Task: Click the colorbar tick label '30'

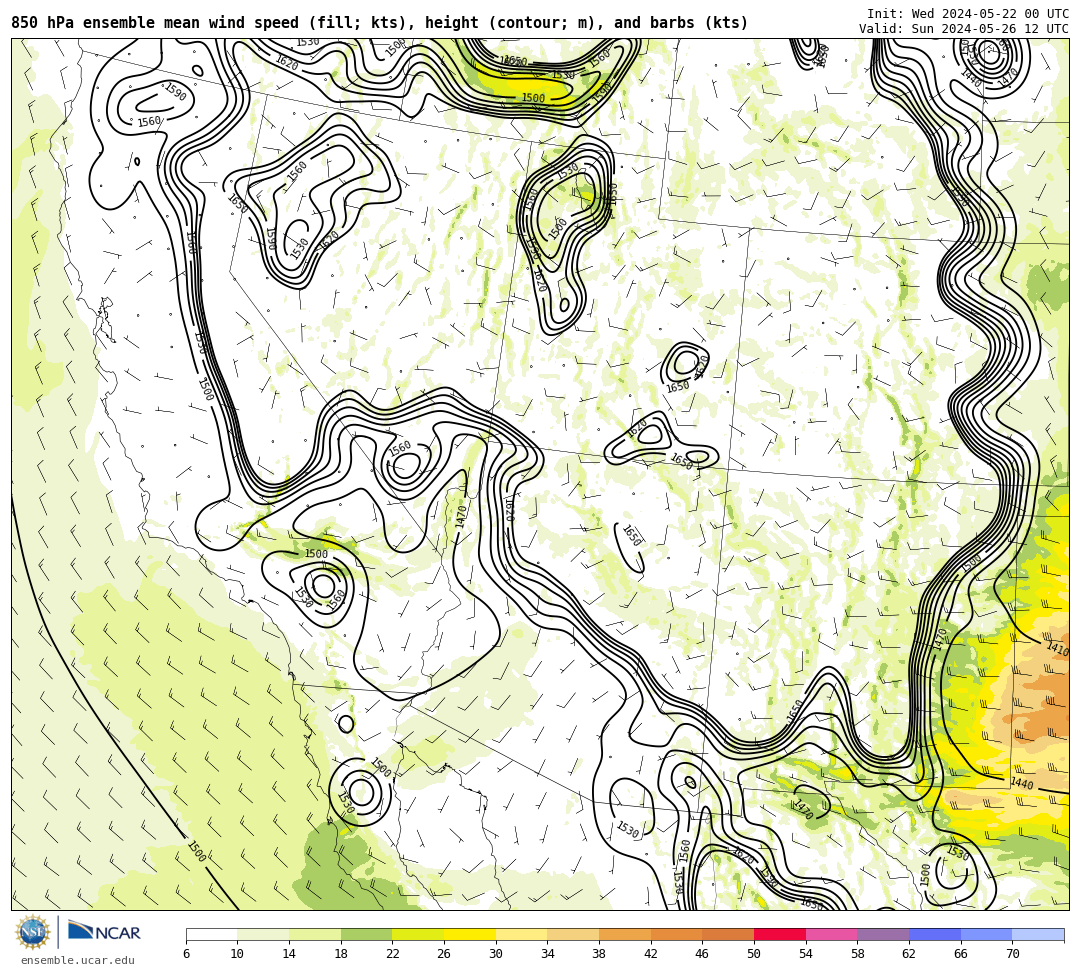Action: pos(495,954)
